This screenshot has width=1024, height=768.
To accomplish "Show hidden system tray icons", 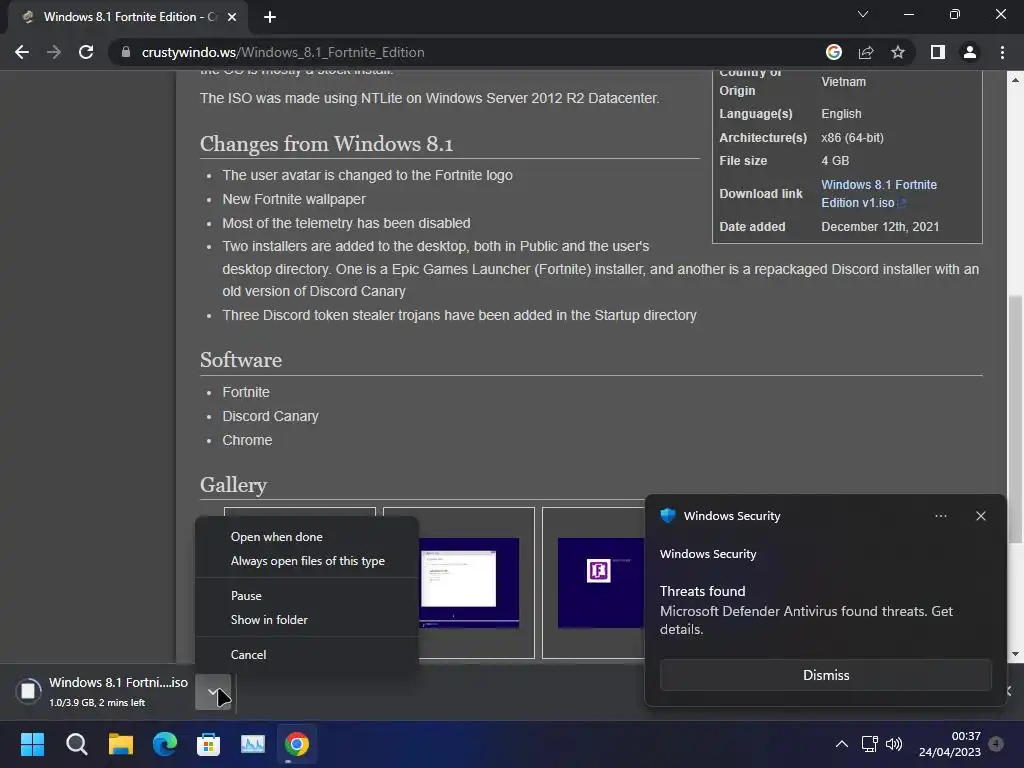I will tap(842, 744).
